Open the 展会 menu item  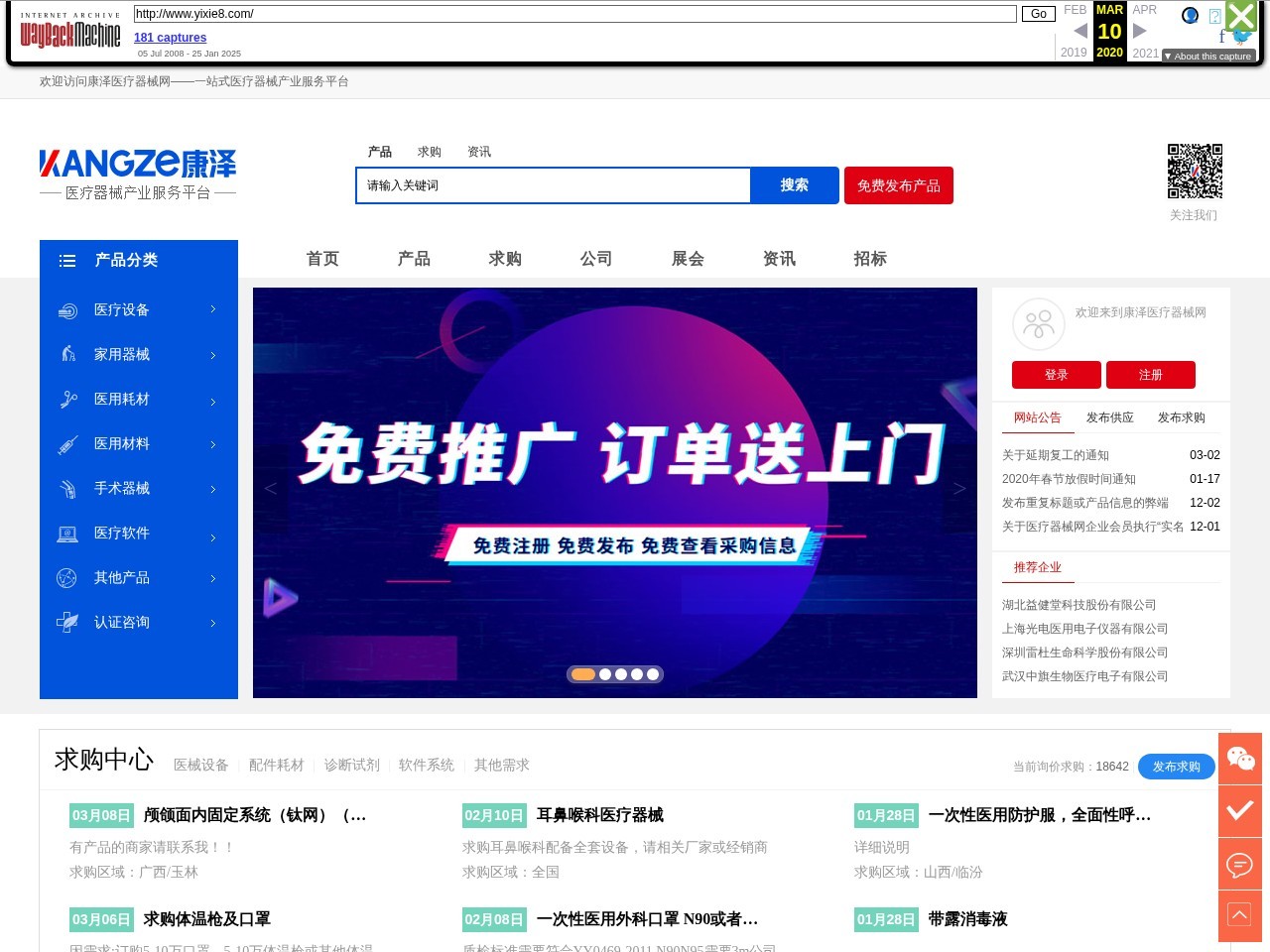(x=688, y=259)
